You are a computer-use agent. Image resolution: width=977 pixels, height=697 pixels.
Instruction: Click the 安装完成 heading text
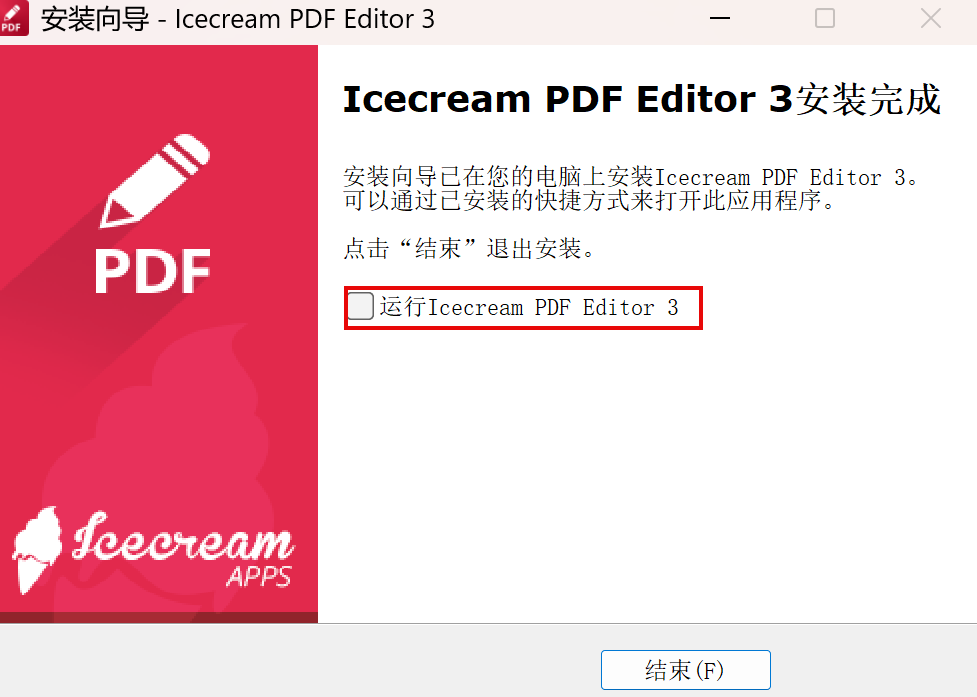coord(869,100)
